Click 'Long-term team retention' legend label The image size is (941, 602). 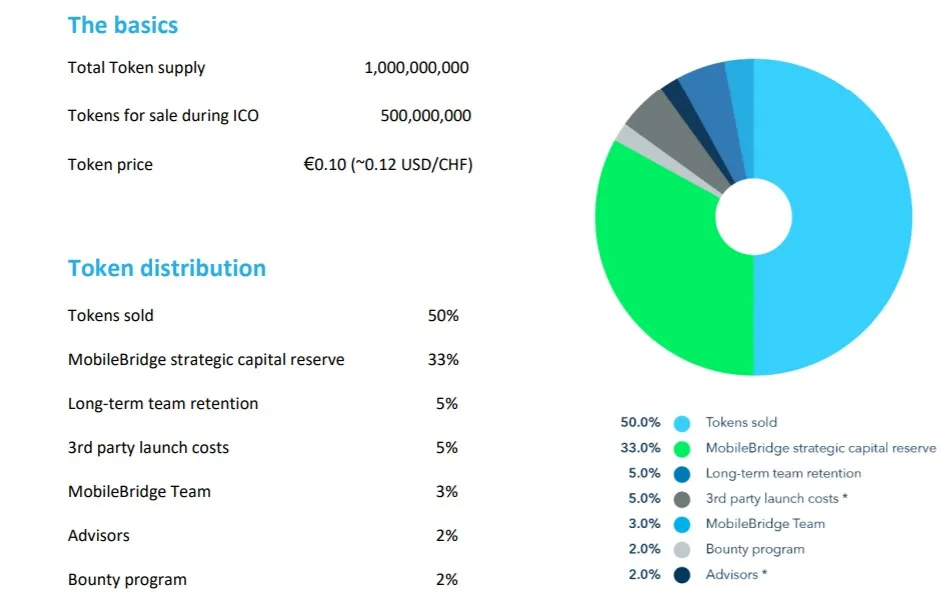click(783, 474)
